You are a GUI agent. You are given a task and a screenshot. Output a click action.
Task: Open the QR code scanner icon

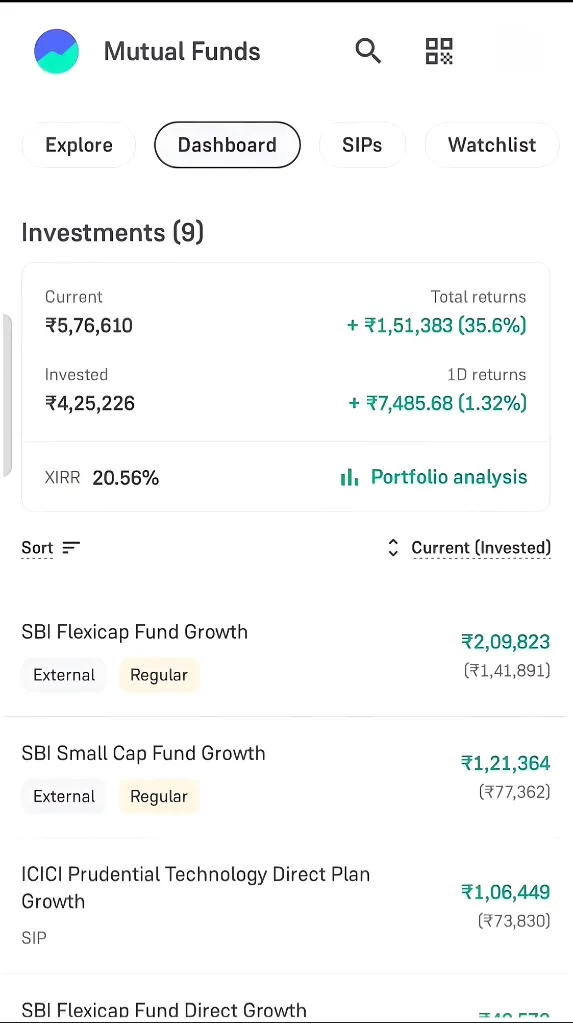pyautogui.click(x=439, y=51)
